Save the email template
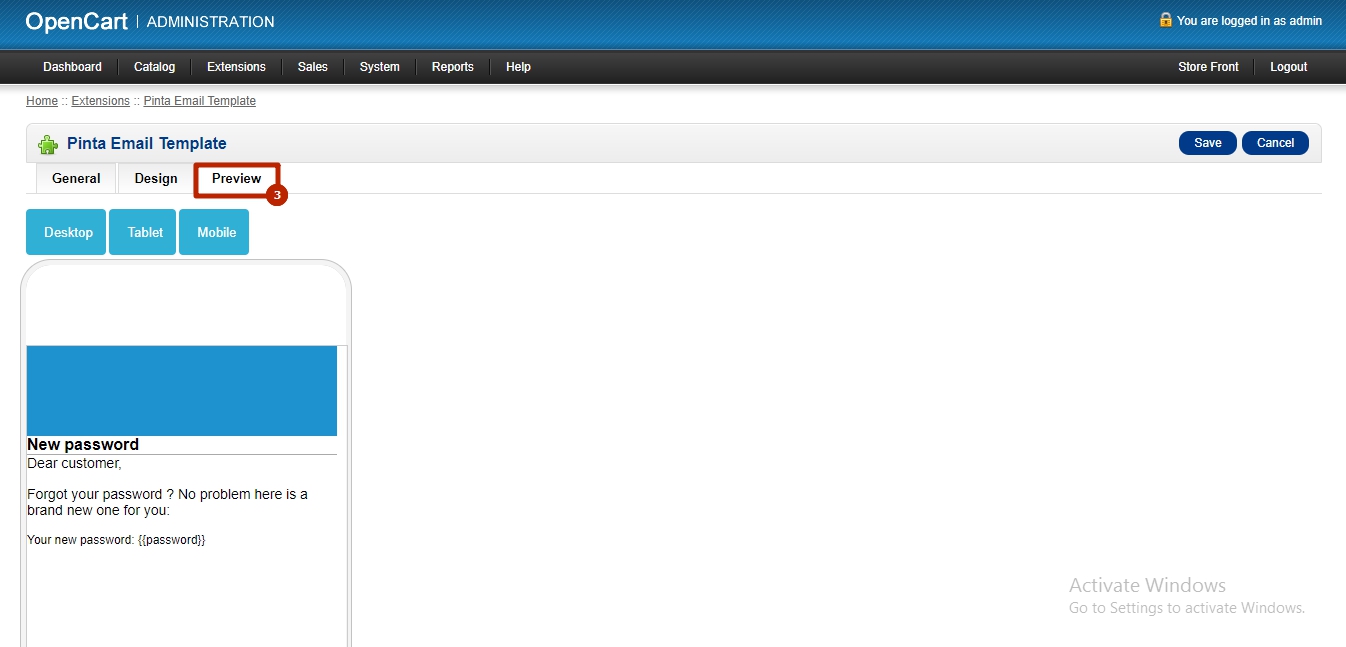Image resolution: width=1346 pixels, height=647 pixels. coord(1207,143)
